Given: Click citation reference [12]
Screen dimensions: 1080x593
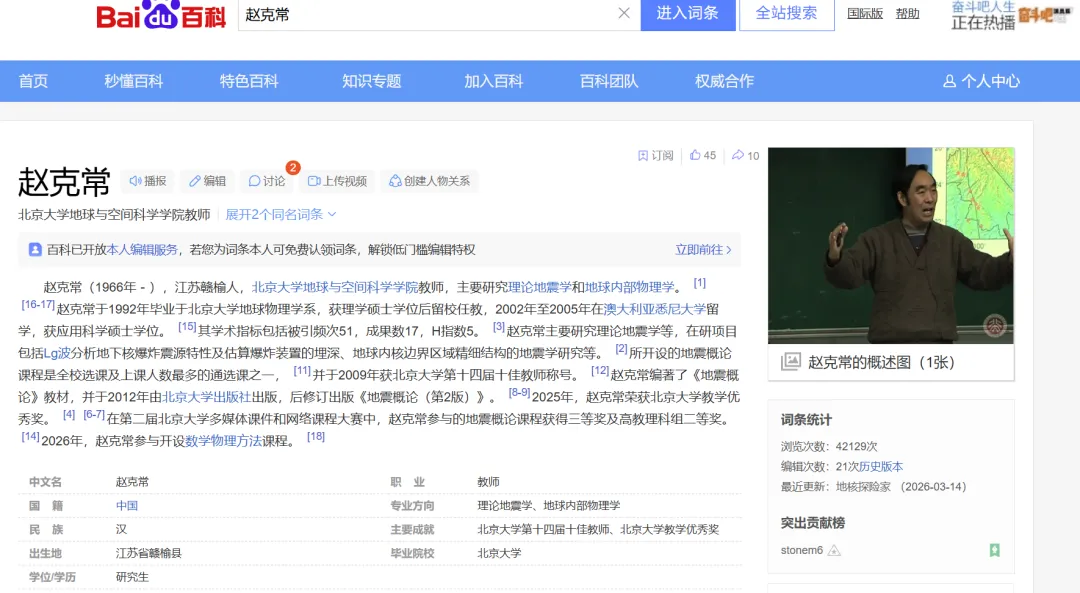Looking at the screenshot, I should pos(600,371).
